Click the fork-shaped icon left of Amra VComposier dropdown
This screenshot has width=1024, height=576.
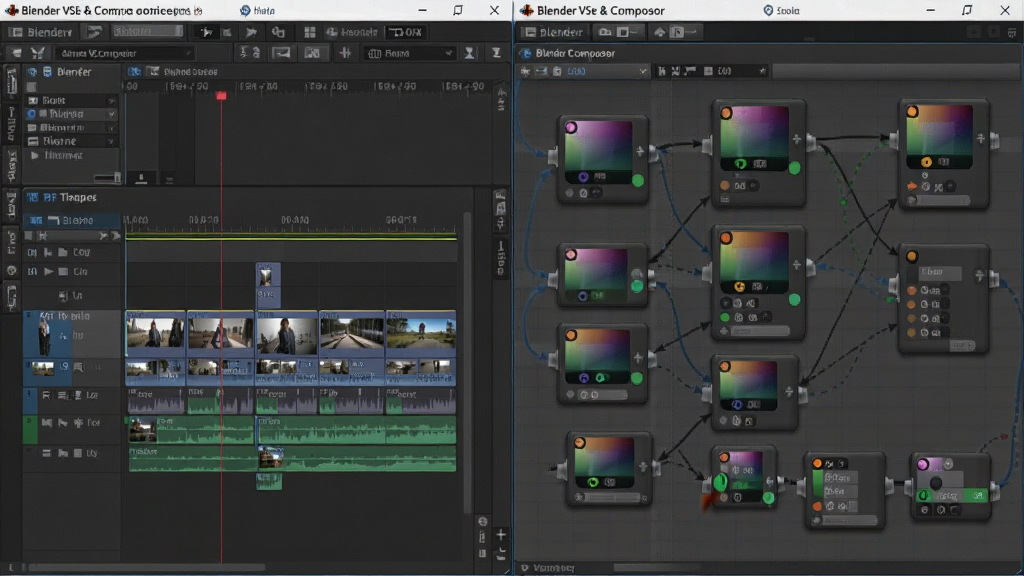(39, 53)
